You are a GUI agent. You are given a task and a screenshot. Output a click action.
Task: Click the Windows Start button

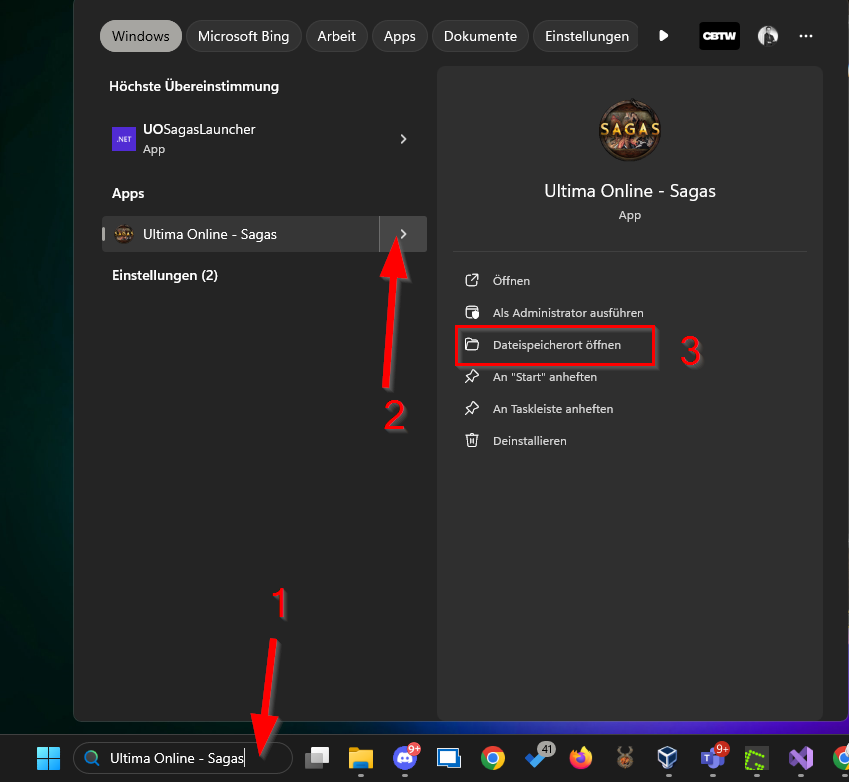click(48, 758)
